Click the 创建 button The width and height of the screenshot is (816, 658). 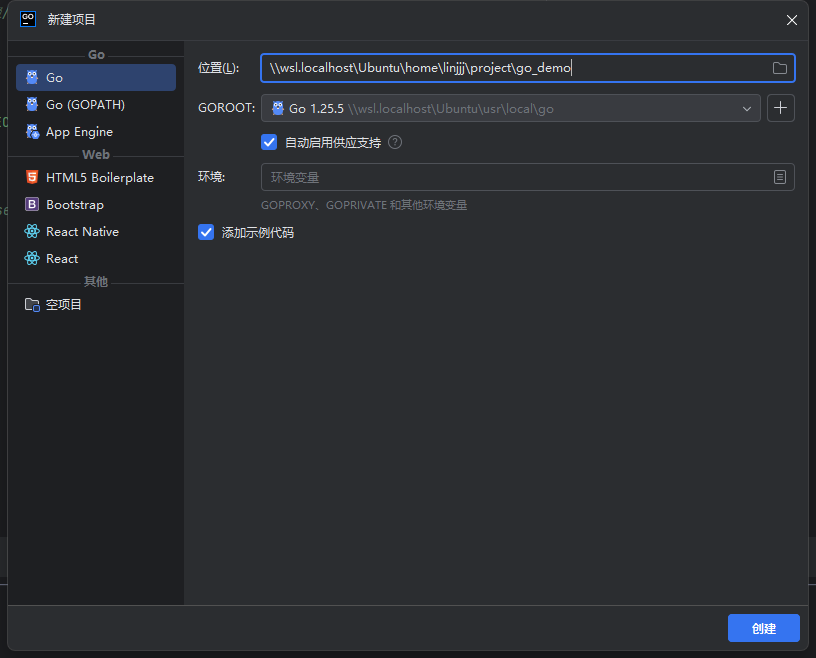pos(763,628)
